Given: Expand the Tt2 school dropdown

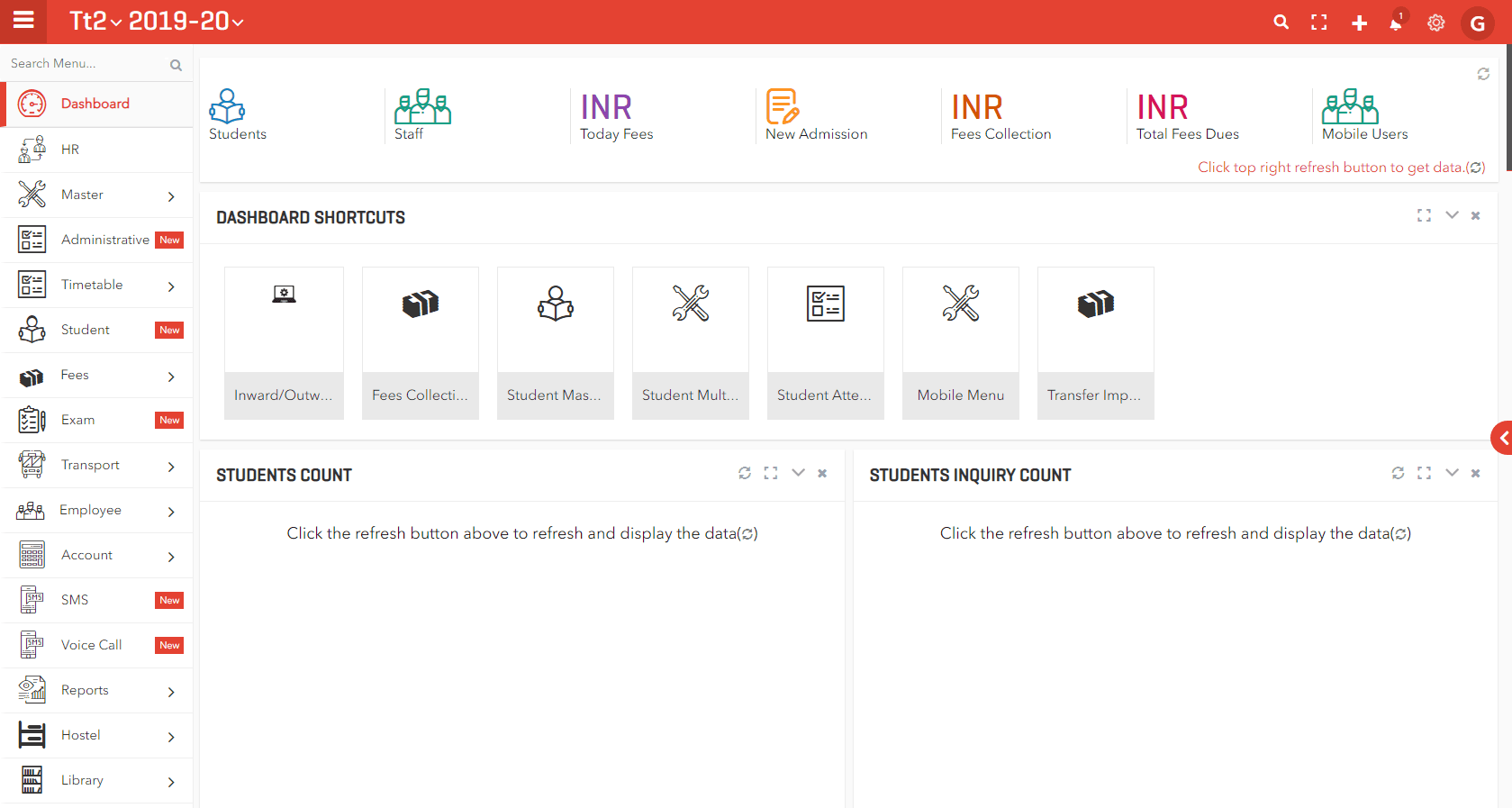Looking at the screenshot, I should pyautogui.click(x=95, y=22).
